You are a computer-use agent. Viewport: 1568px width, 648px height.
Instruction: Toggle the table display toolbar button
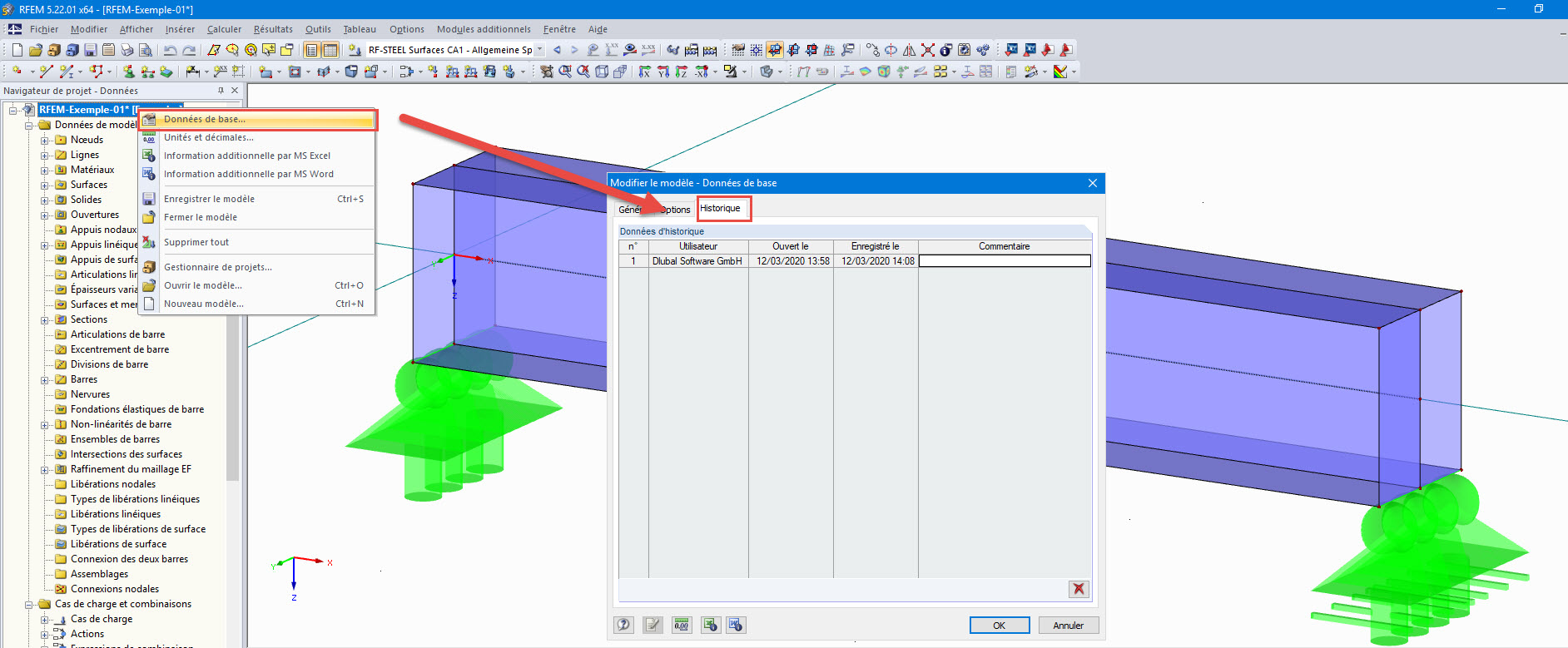click(x=330, y=50)
